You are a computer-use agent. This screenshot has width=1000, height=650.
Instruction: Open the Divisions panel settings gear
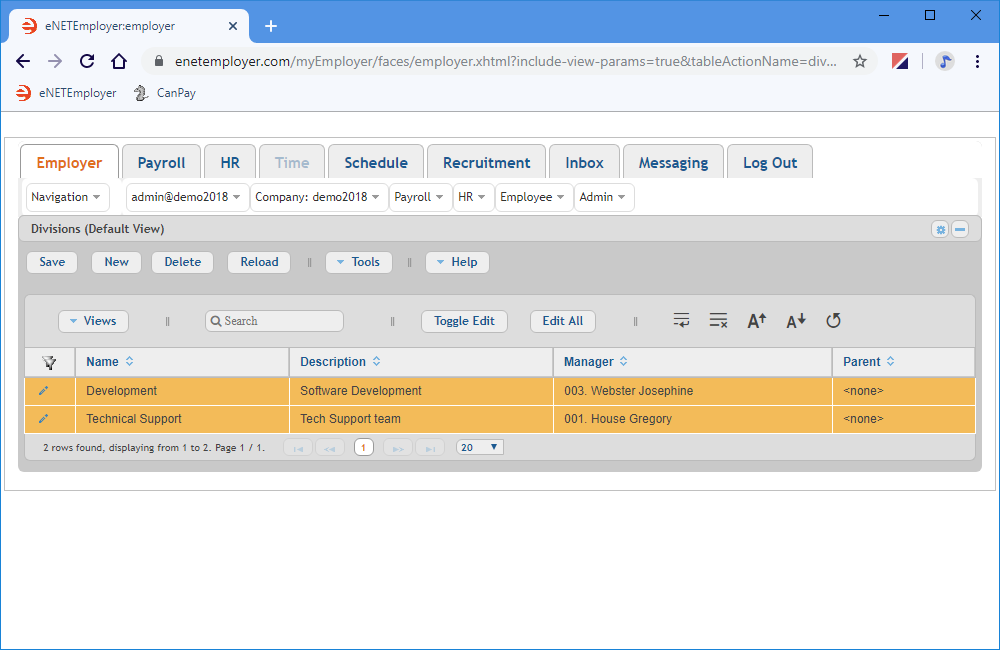(x=940, y=229)
